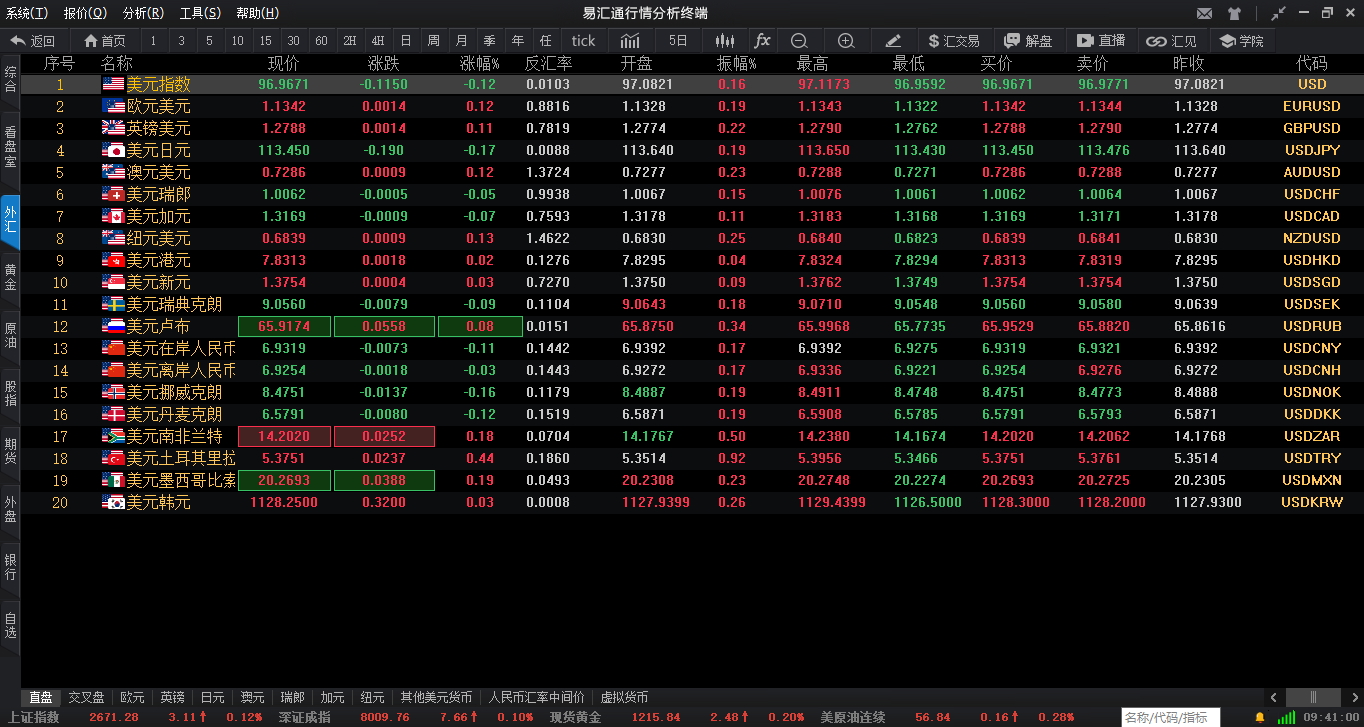Select the weekly 周 period button

click(433, 41)
